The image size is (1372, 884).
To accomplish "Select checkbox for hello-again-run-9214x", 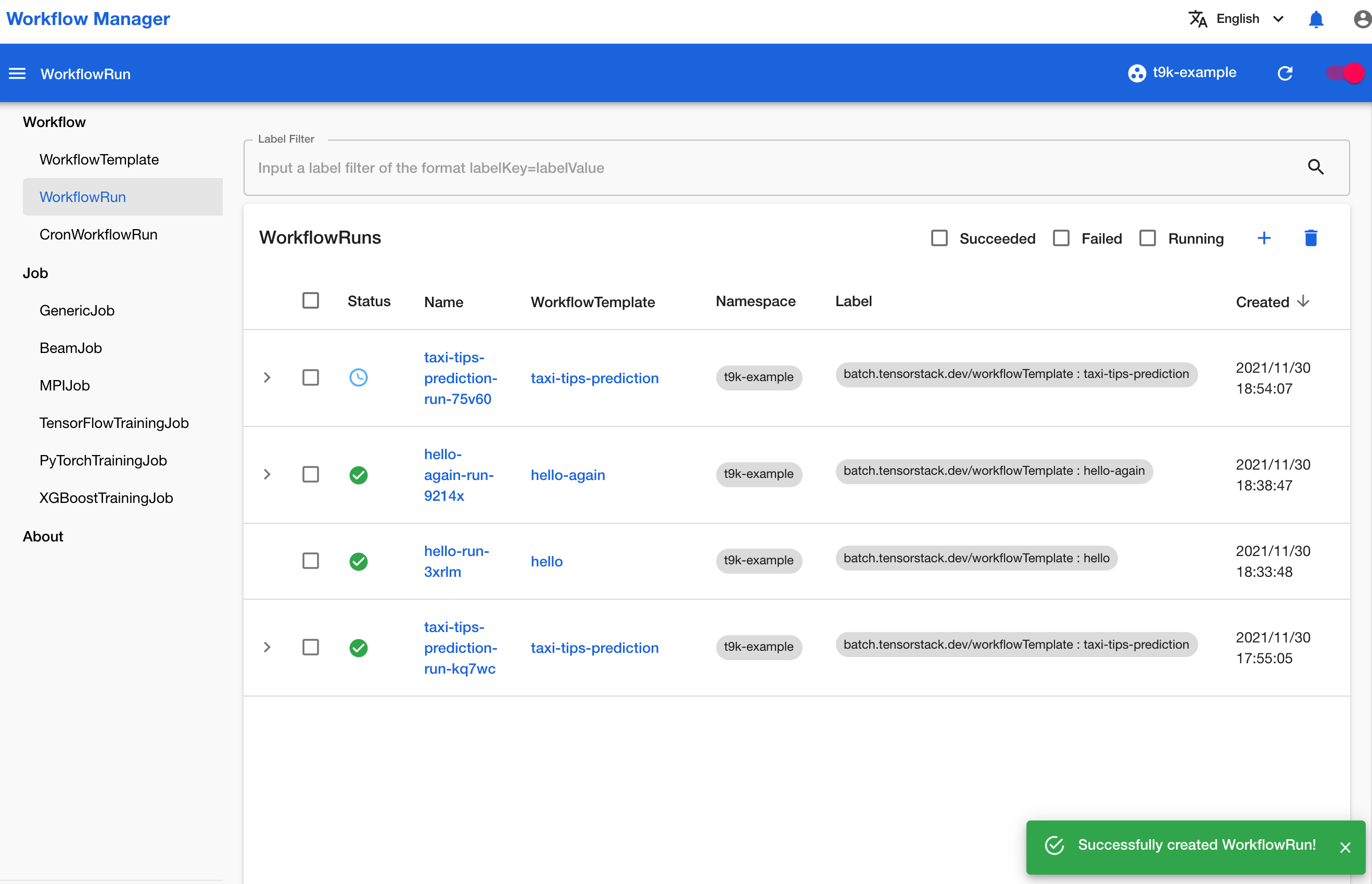I will [310, 475].
